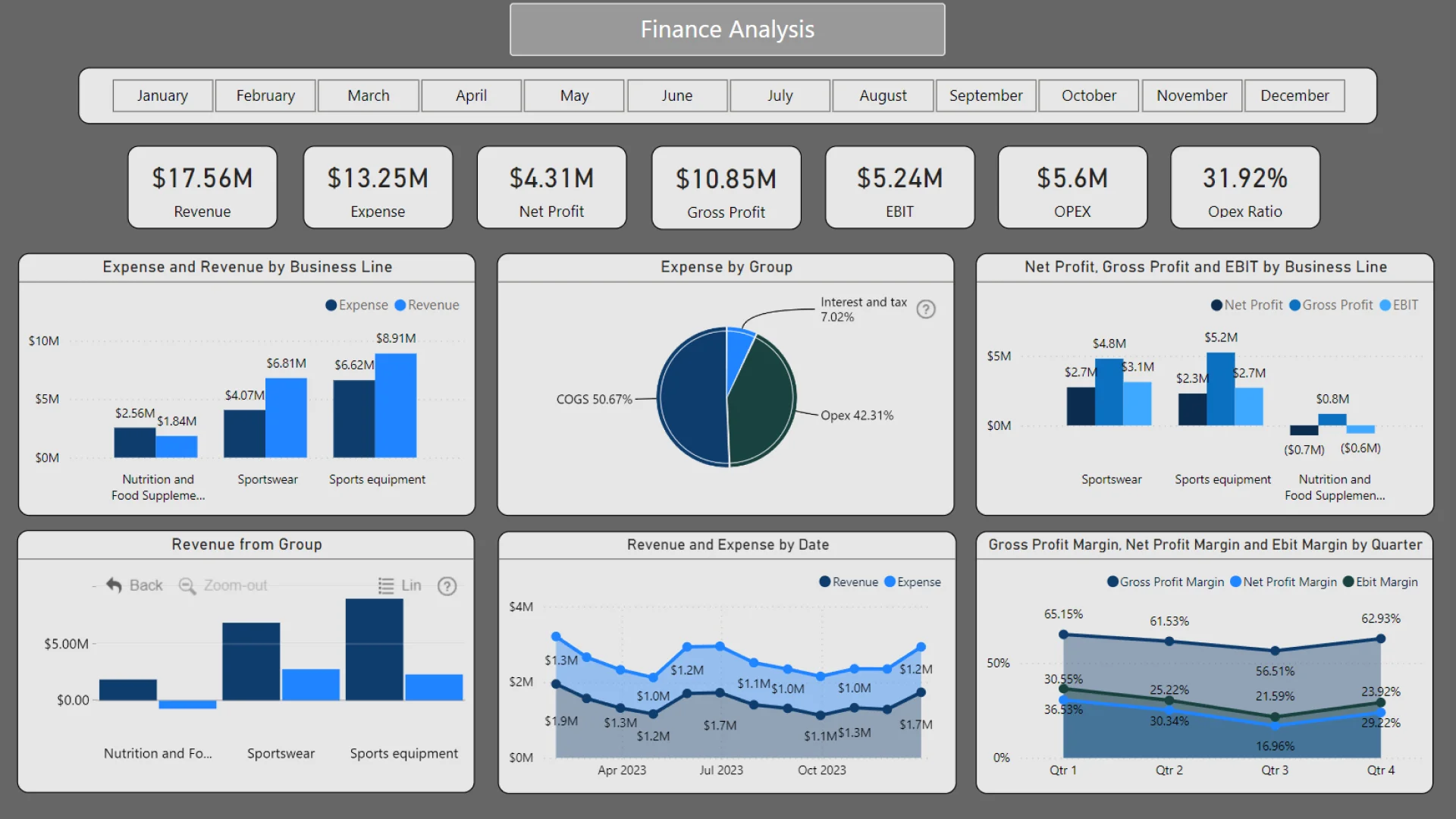Viewport: 1456px width, 819px height.
Task: Click Qtr 3 56.51% gross margin point
Action: (1275, 651)
